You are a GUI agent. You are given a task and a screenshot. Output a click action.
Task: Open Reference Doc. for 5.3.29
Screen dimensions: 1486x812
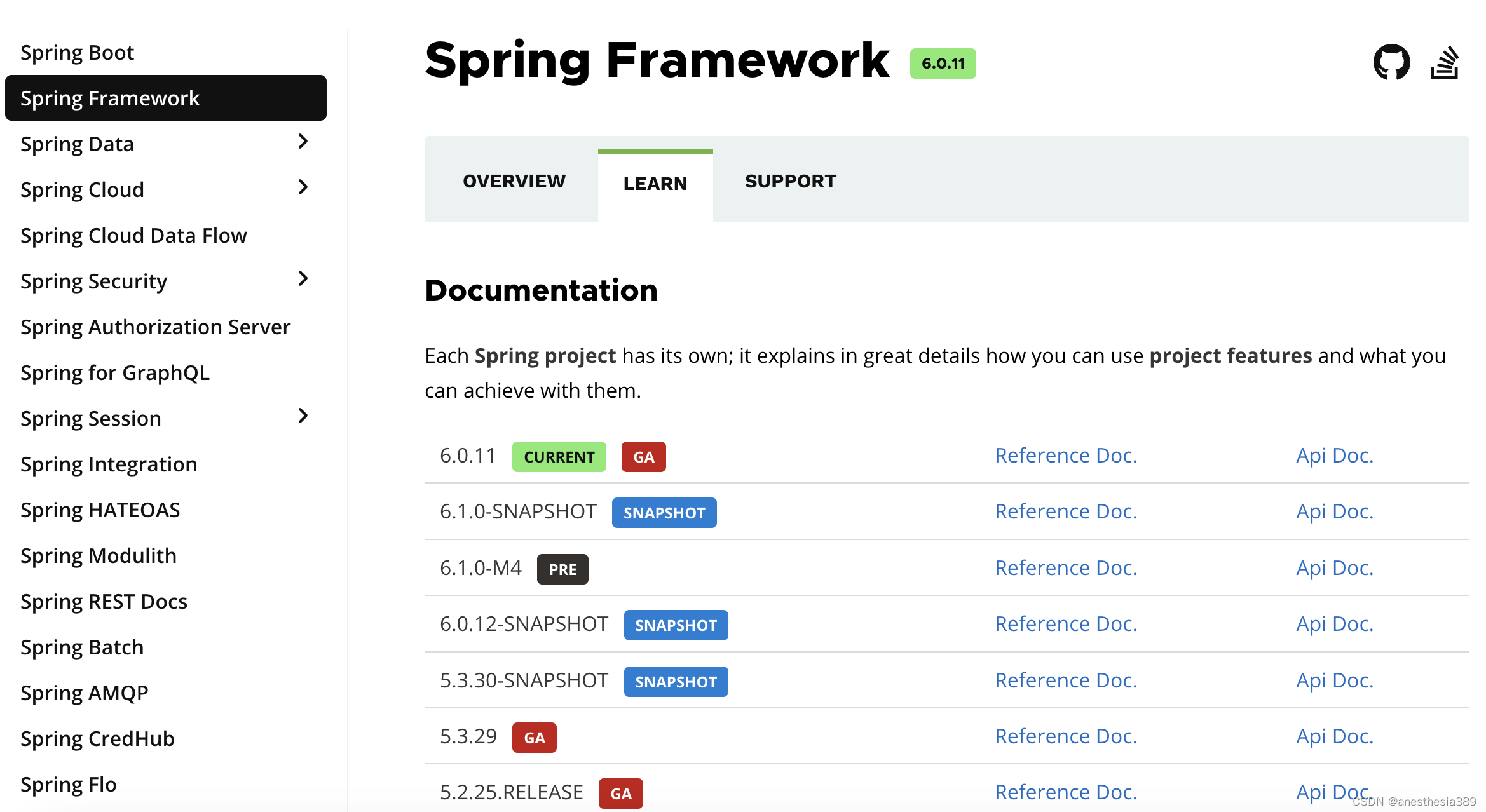[x=1065, y=736]
